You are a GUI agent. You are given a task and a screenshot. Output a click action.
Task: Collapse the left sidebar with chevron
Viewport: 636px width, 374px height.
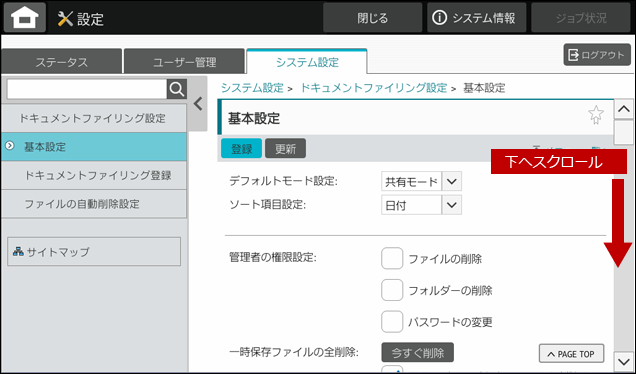pyautogui.click(x=198, y=104)
